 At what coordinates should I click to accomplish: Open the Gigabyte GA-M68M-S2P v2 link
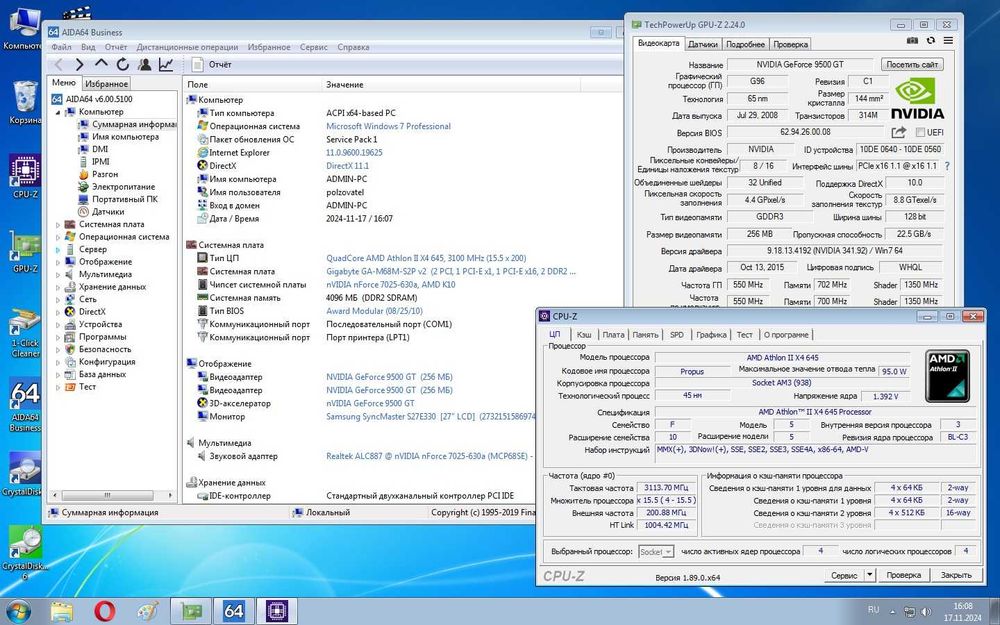tap(451, 272)
